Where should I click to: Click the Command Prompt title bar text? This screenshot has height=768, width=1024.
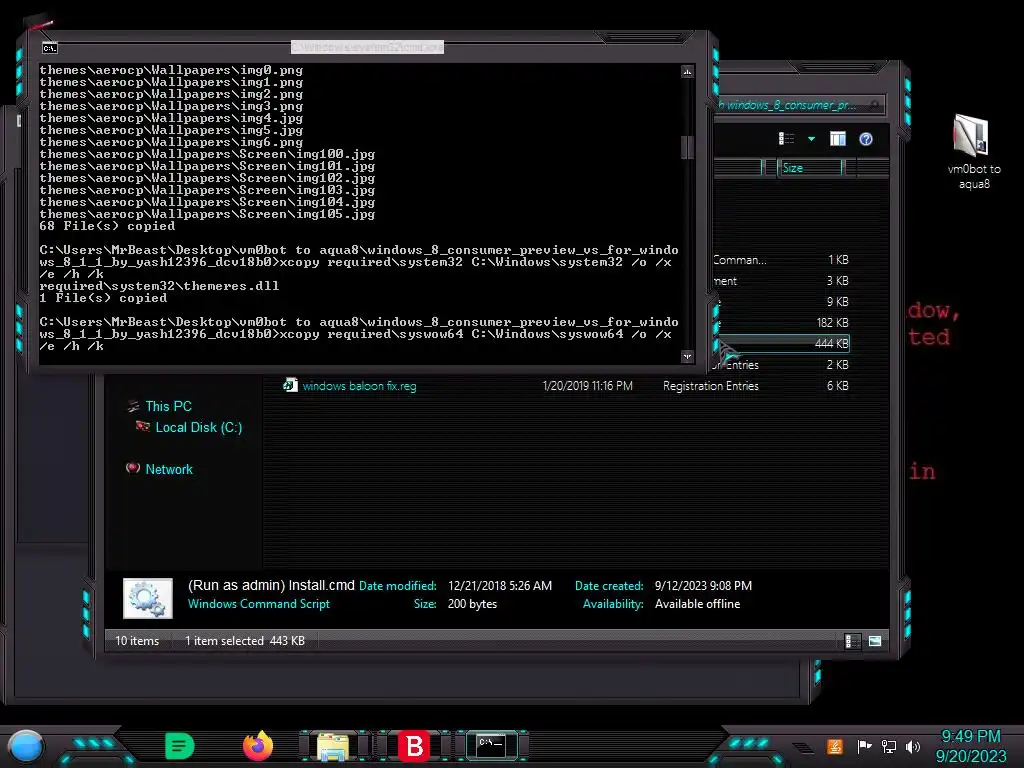(x=367, y=47)
